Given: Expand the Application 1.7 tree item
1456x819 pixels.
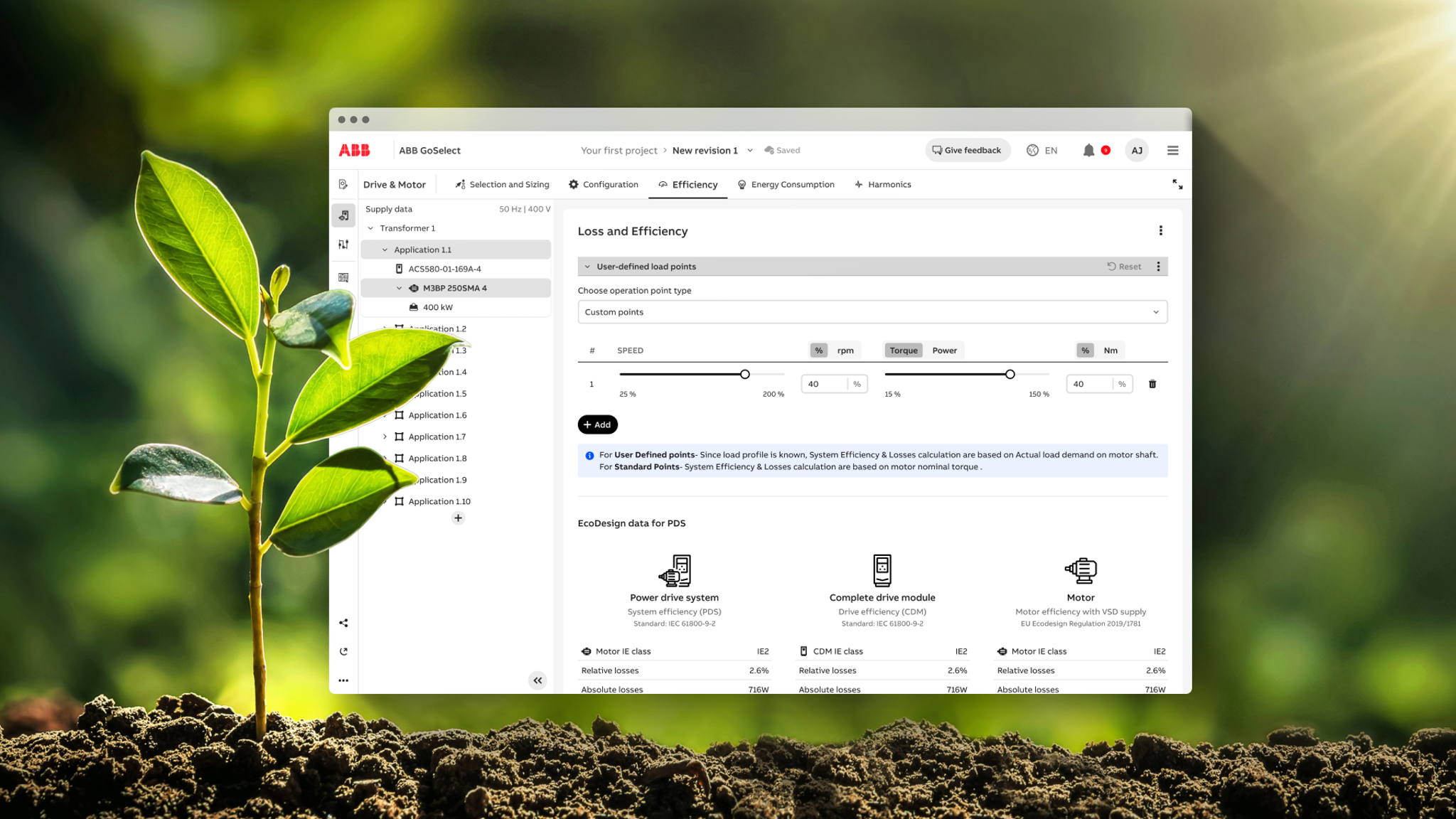Looking at the screenshot, I should pos(385,437).
